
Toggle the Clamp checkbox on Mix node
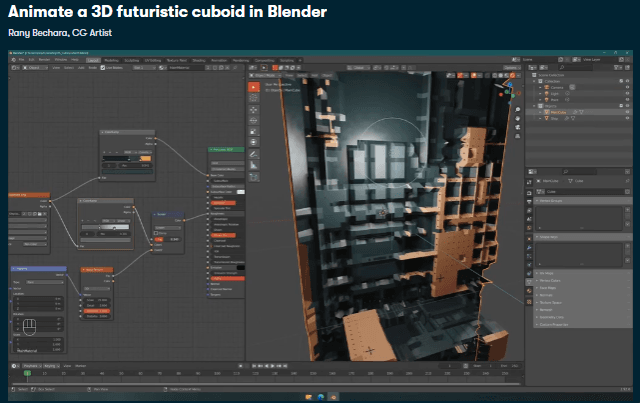click(156, 233)
